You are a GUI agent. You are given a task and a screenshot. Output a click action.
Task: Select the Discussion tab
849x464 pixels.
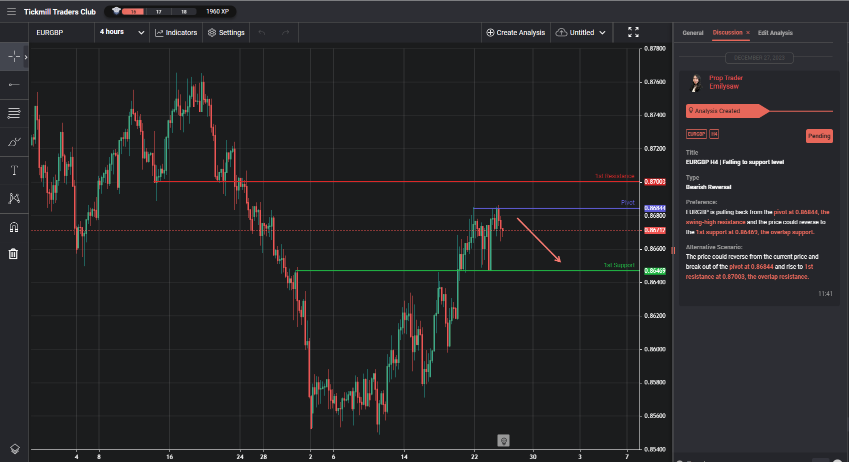coord(727,32)
